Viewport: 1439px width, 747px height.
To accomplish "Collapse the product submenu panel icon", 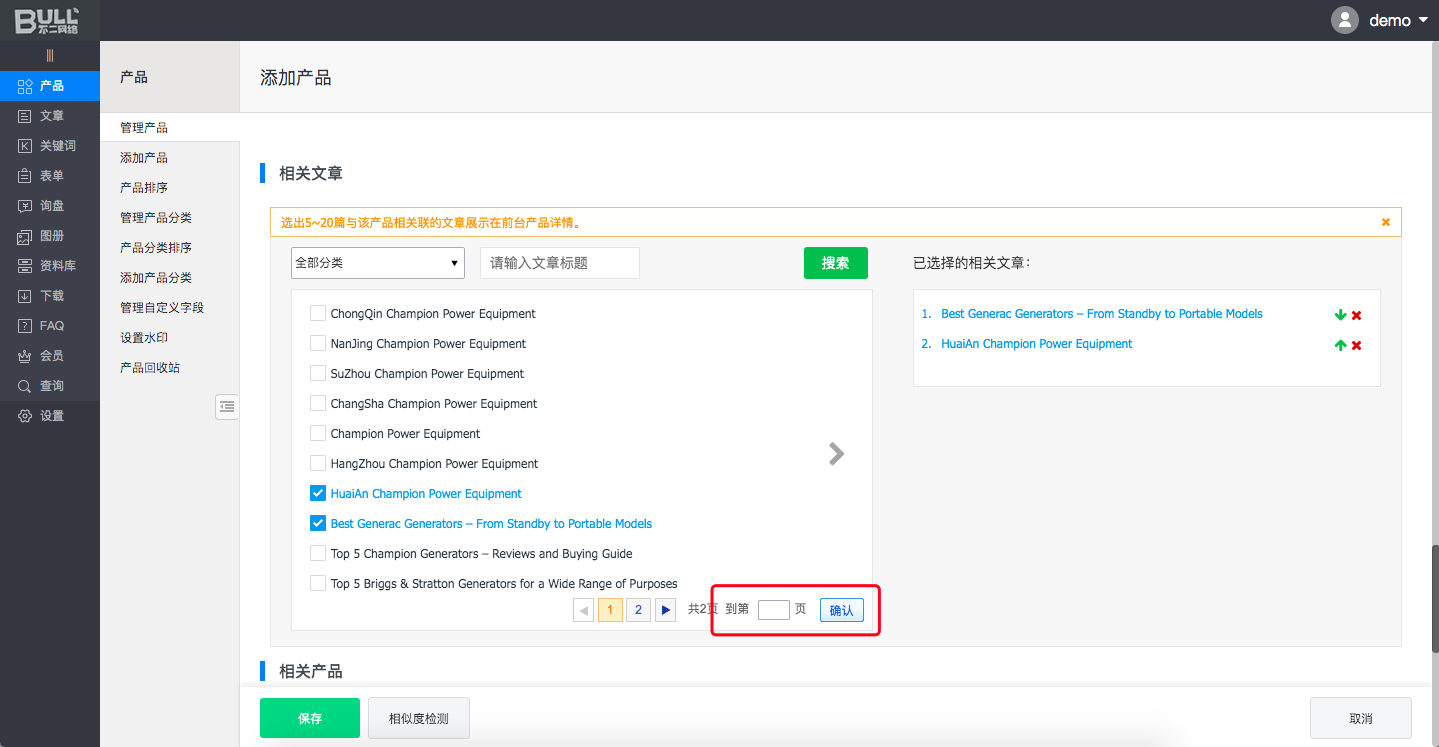I will [x=227, y=406].
